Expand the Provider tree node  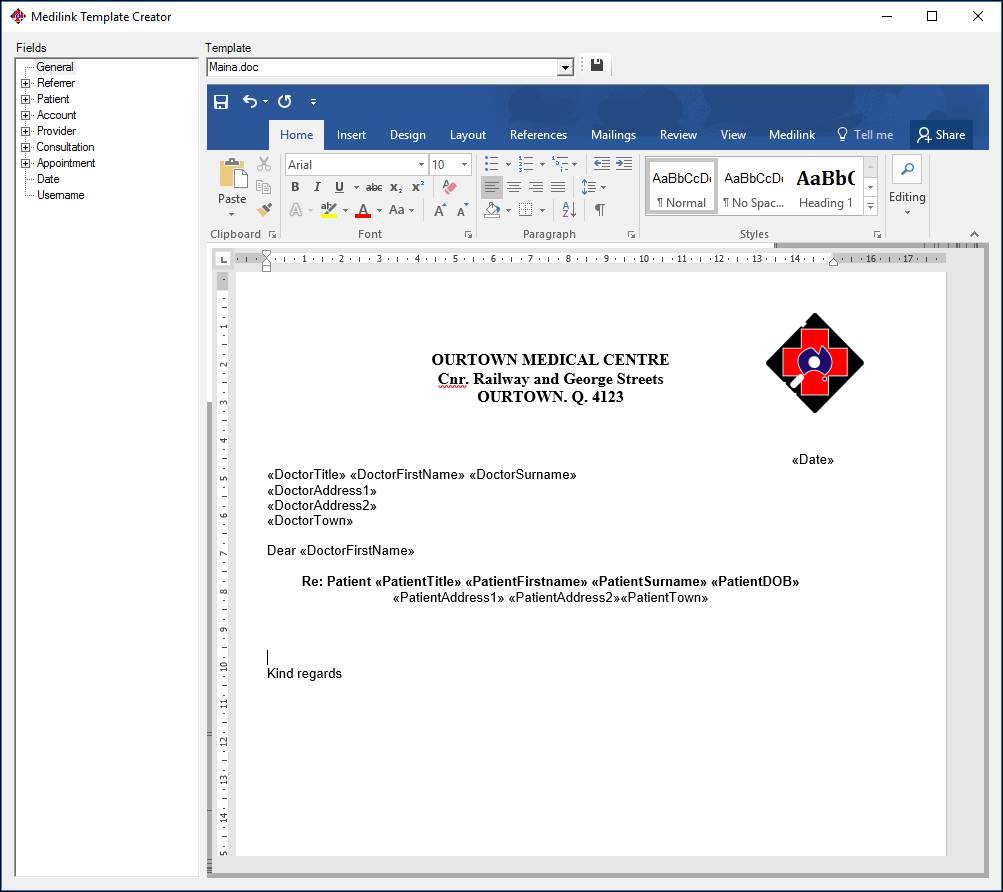tap(26, 131)
